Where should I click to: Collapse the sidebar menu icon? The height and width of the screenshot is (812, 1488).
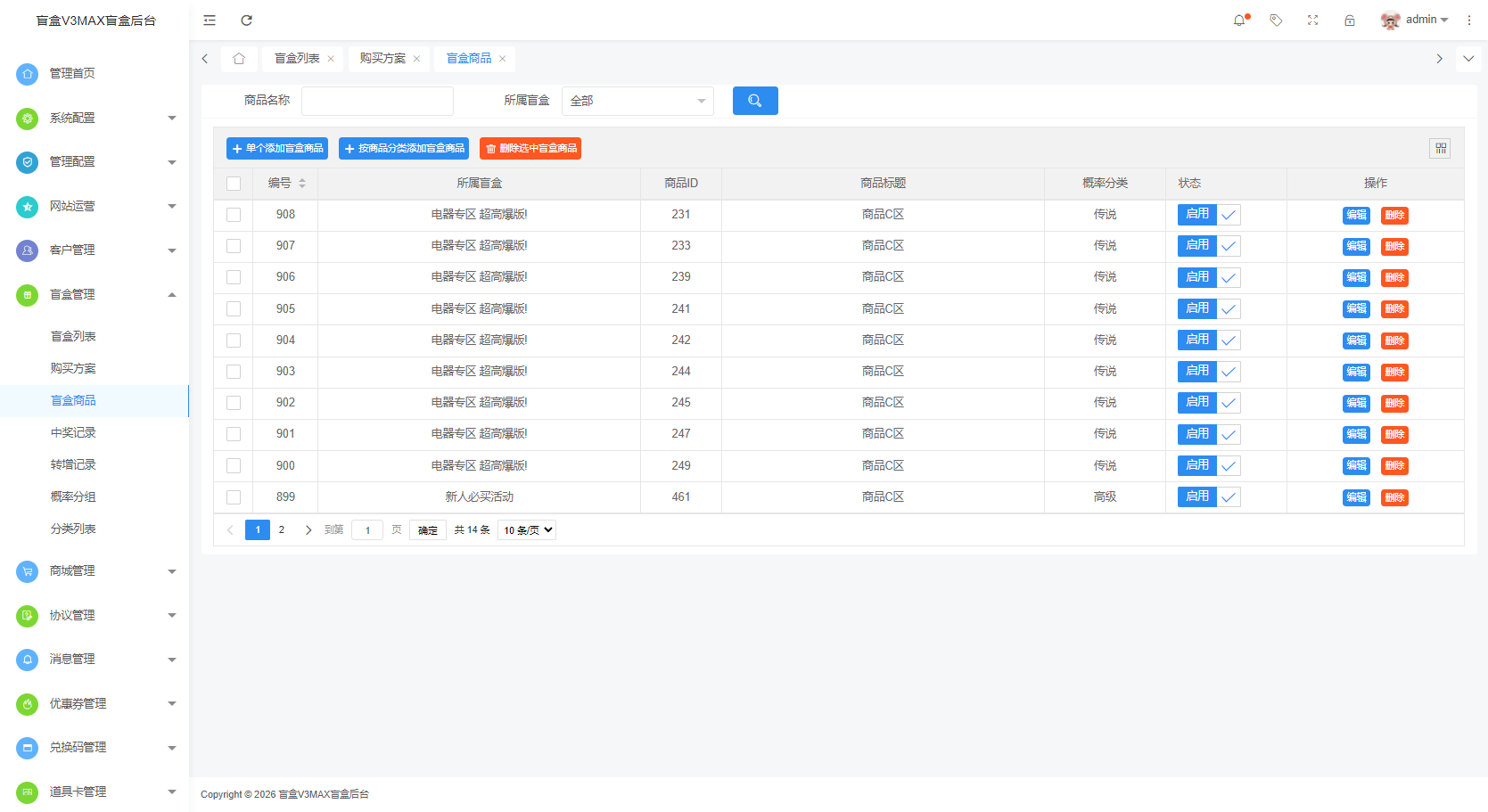(210, 21)
